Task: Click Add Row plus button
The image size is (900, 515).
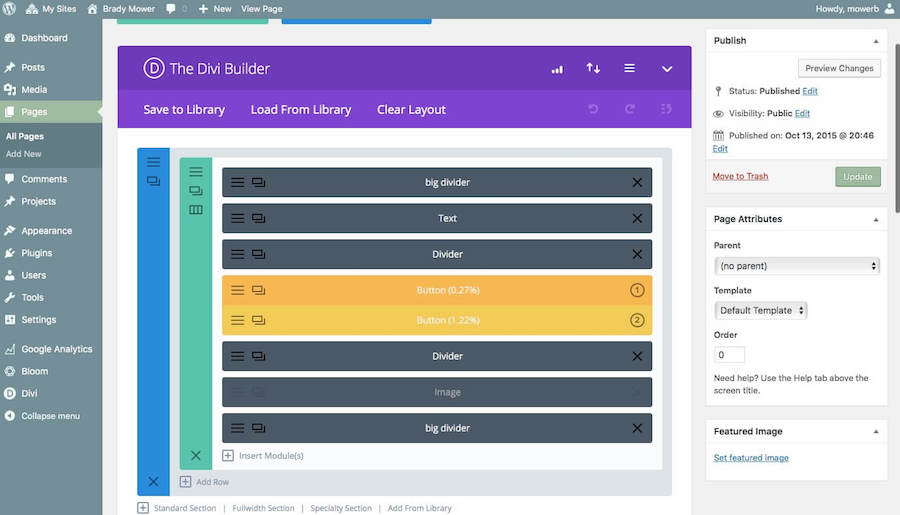Action: [x=185, y=482]
